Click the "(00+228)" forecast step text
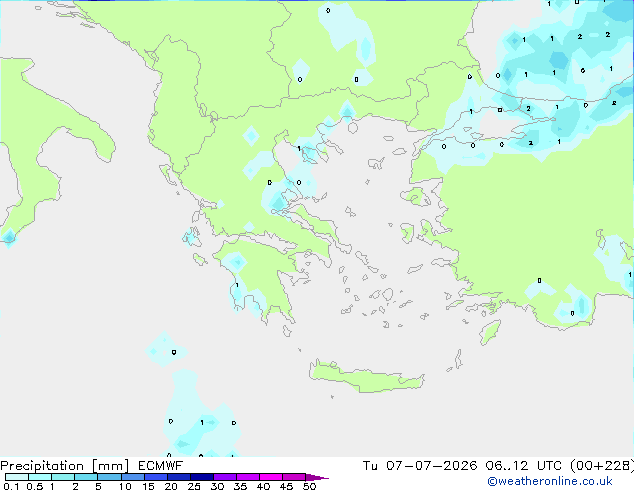Viewport: 634px width, 490px height. pos(602,466)
